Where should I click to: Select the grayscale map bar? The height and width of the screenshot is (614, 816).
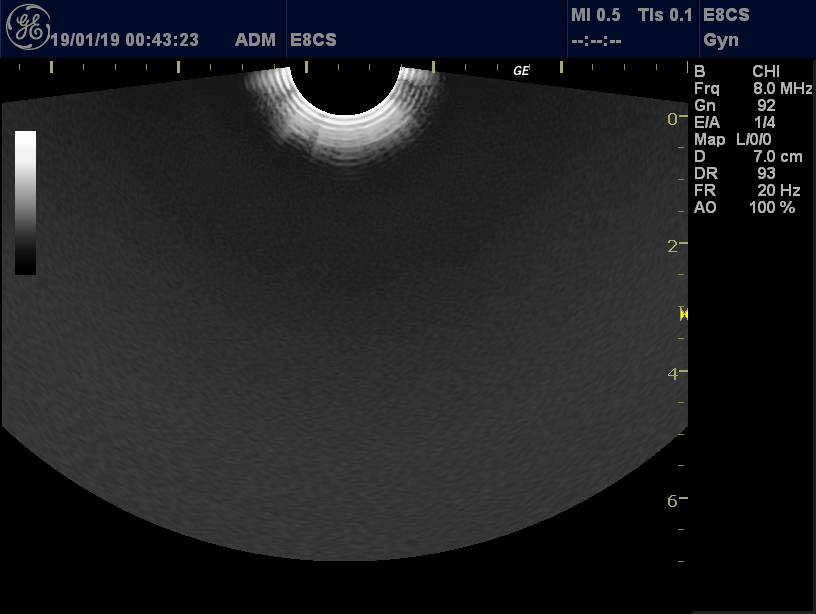tap(26, 202)
